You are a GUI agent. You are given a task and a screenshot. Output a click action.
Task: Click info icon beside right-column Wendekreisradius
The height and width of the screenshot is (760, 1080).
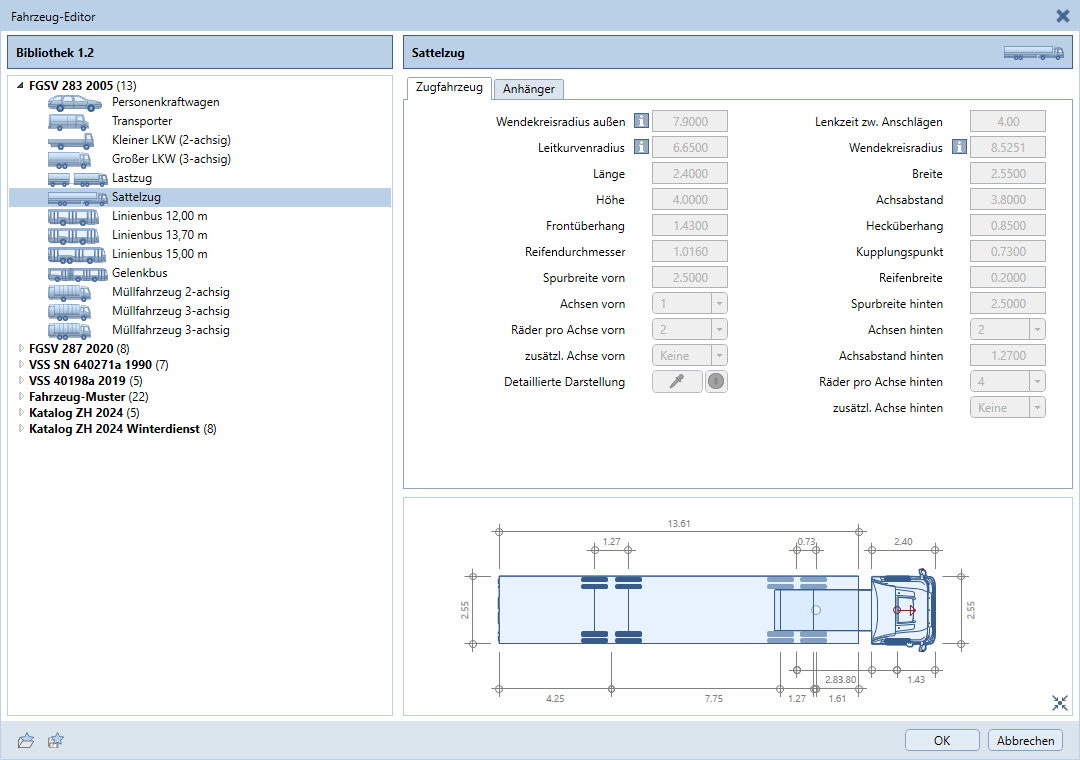959,148
